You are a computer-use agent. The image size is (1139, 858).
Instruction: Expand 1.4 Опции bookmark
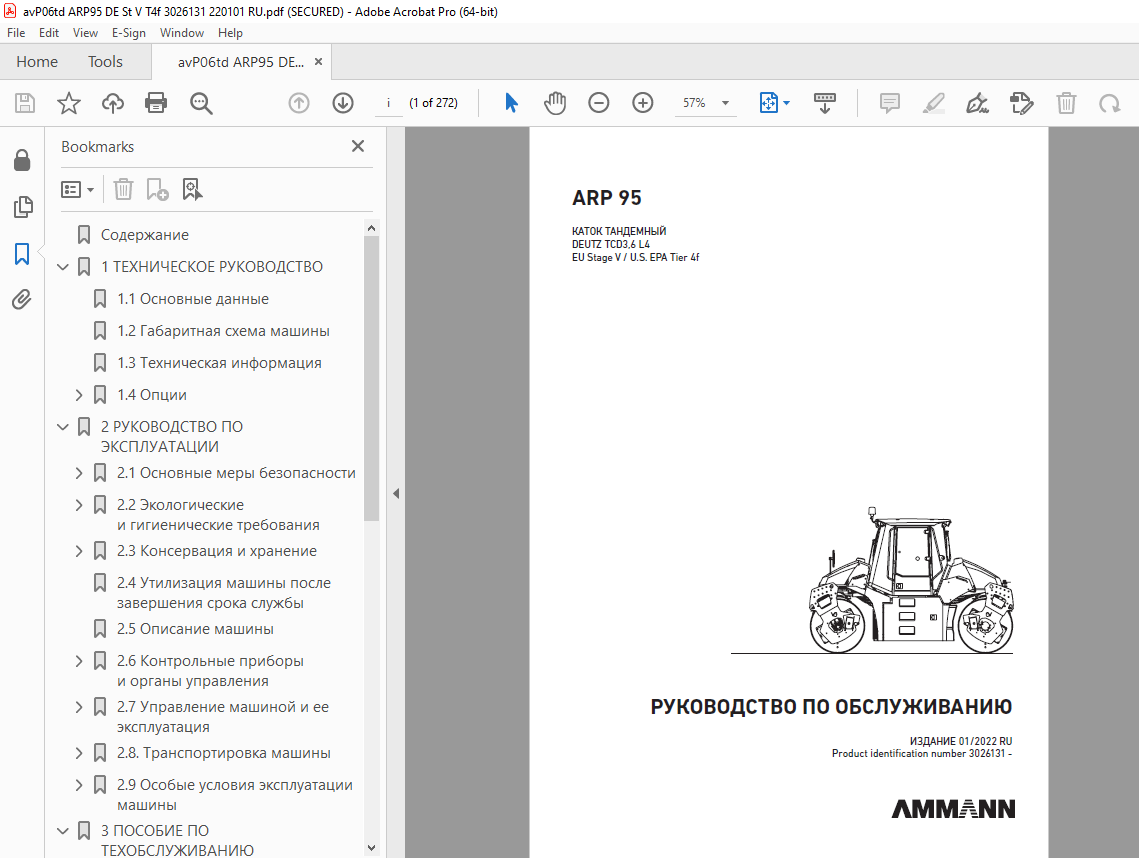coord(79,394)
